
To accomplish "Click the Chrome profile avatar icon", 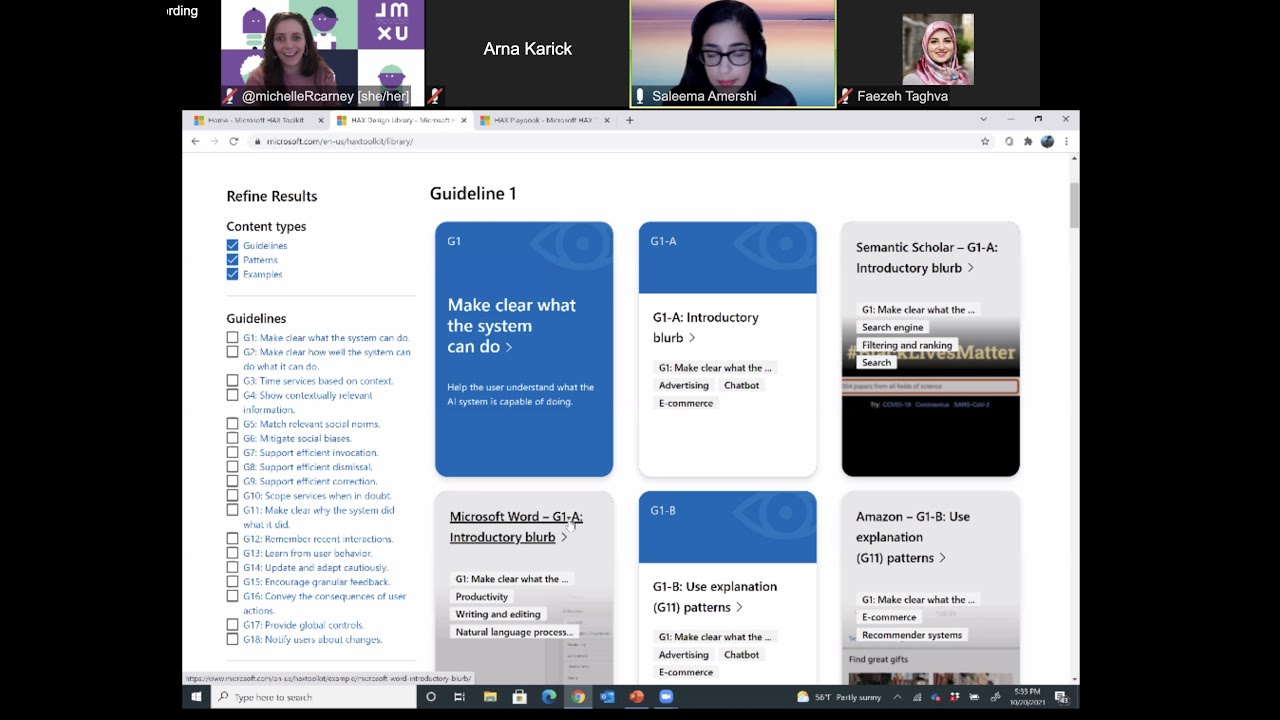I will click(x=1047, y=141).
